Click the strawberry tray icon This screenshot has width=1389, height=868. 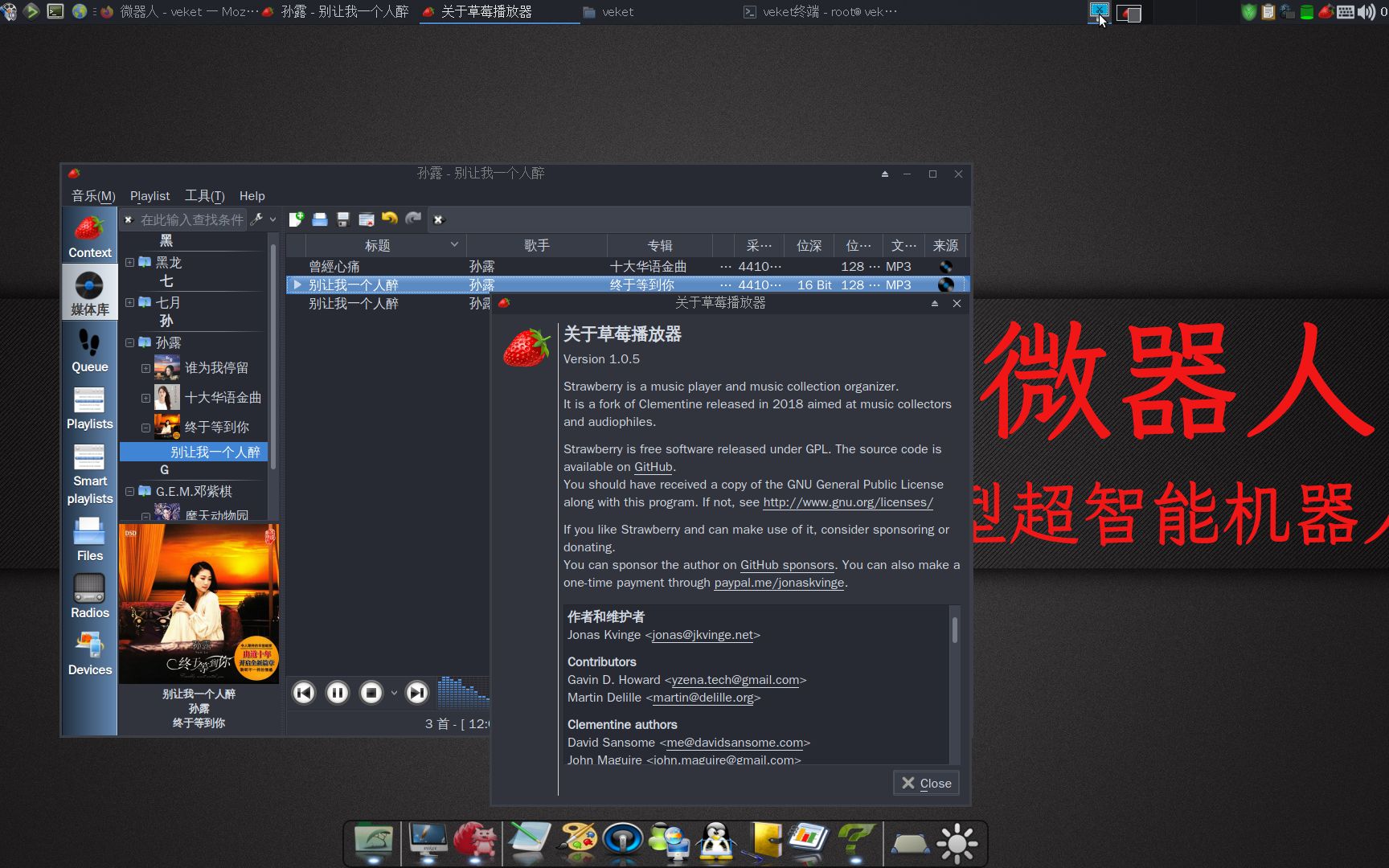(x=1326, y=12)
